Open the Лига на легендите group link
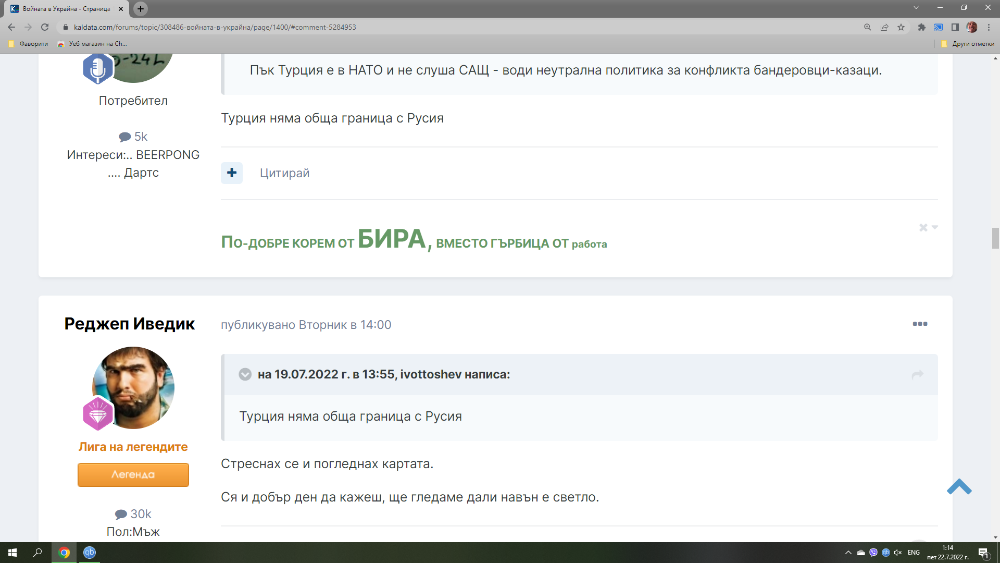This screenshot has height=563, width=1000. click(x=133, y=447)
